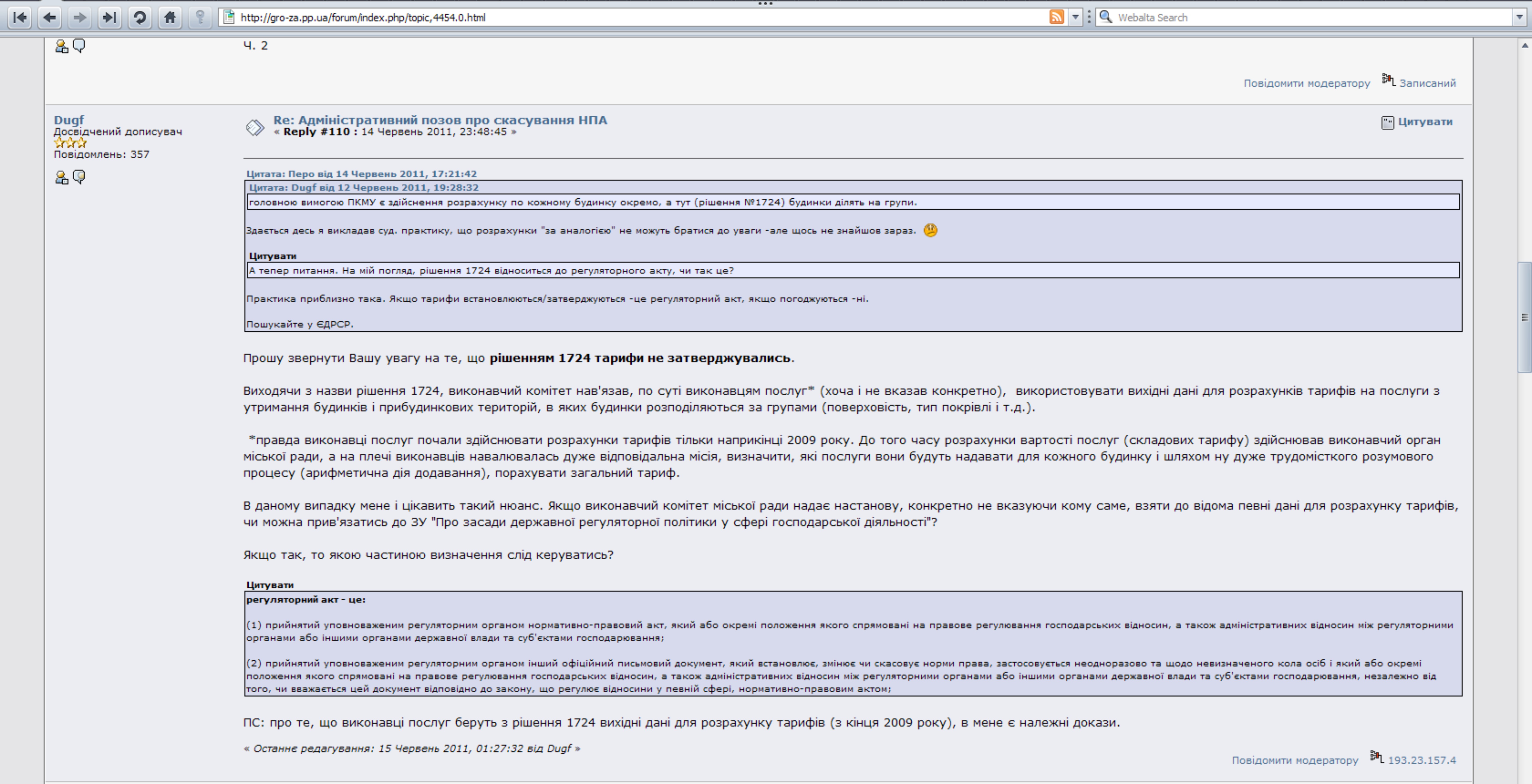This screenshot has width=1532, height=784.
Task: Click the Цитувати quote icon
Action: pos(1388,122)
